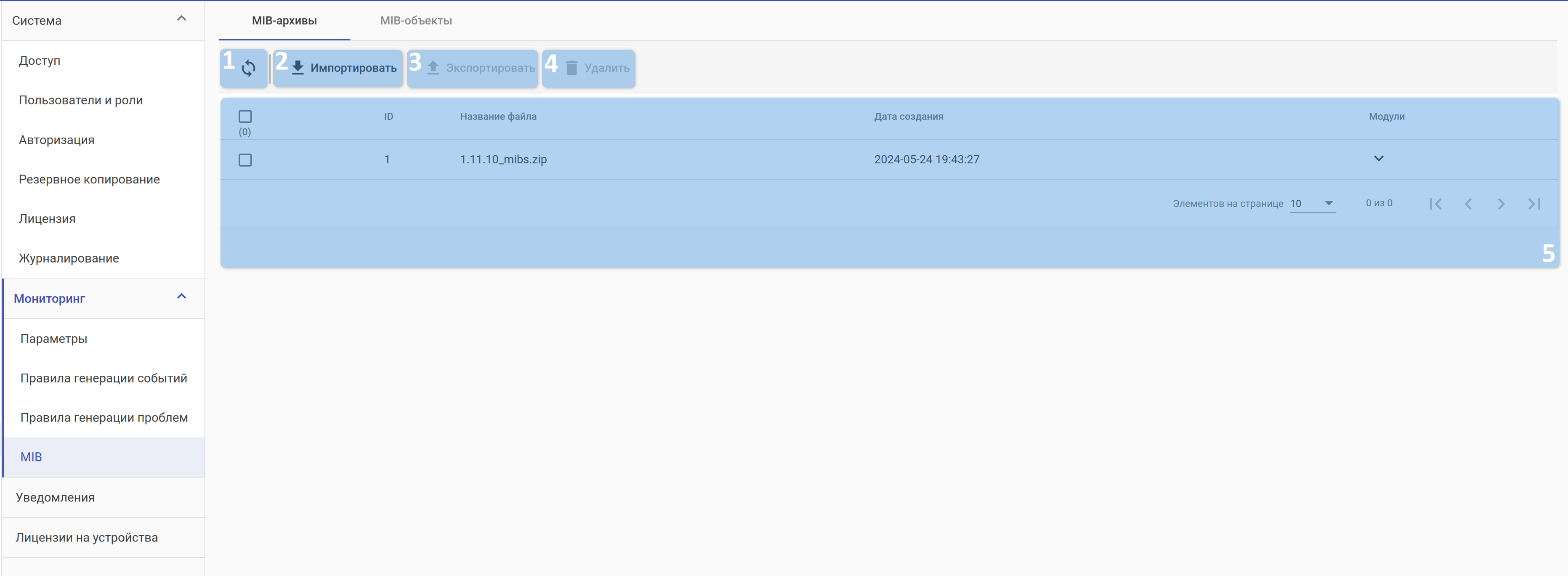Open Пользователи и роли in sidebar
The width and height of the screenshot is (1568, 576).
tap(81, 101)
